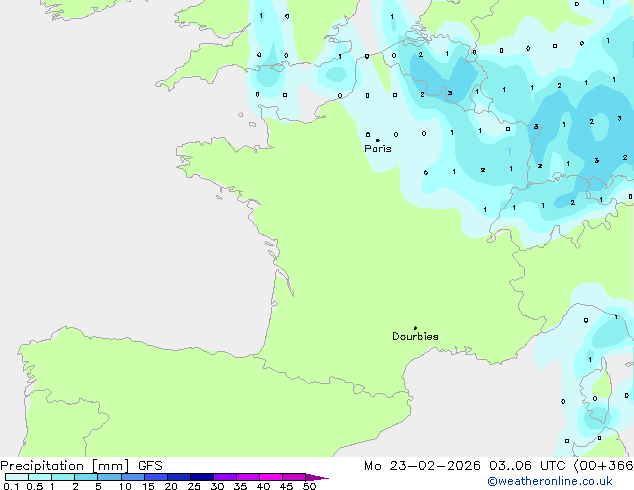Select the 5–10 mm legend swatch

pyautogui.click(x=109, y=477)
